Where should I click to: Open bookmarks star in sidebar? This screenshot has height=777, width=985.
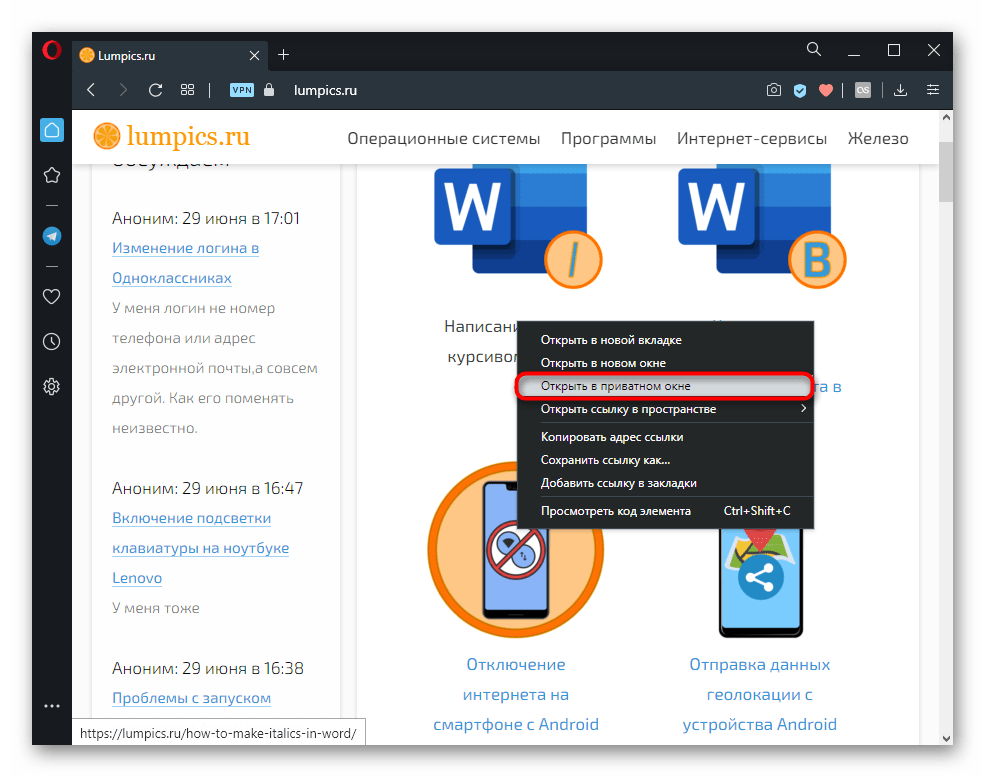click(x=52, y=176)
